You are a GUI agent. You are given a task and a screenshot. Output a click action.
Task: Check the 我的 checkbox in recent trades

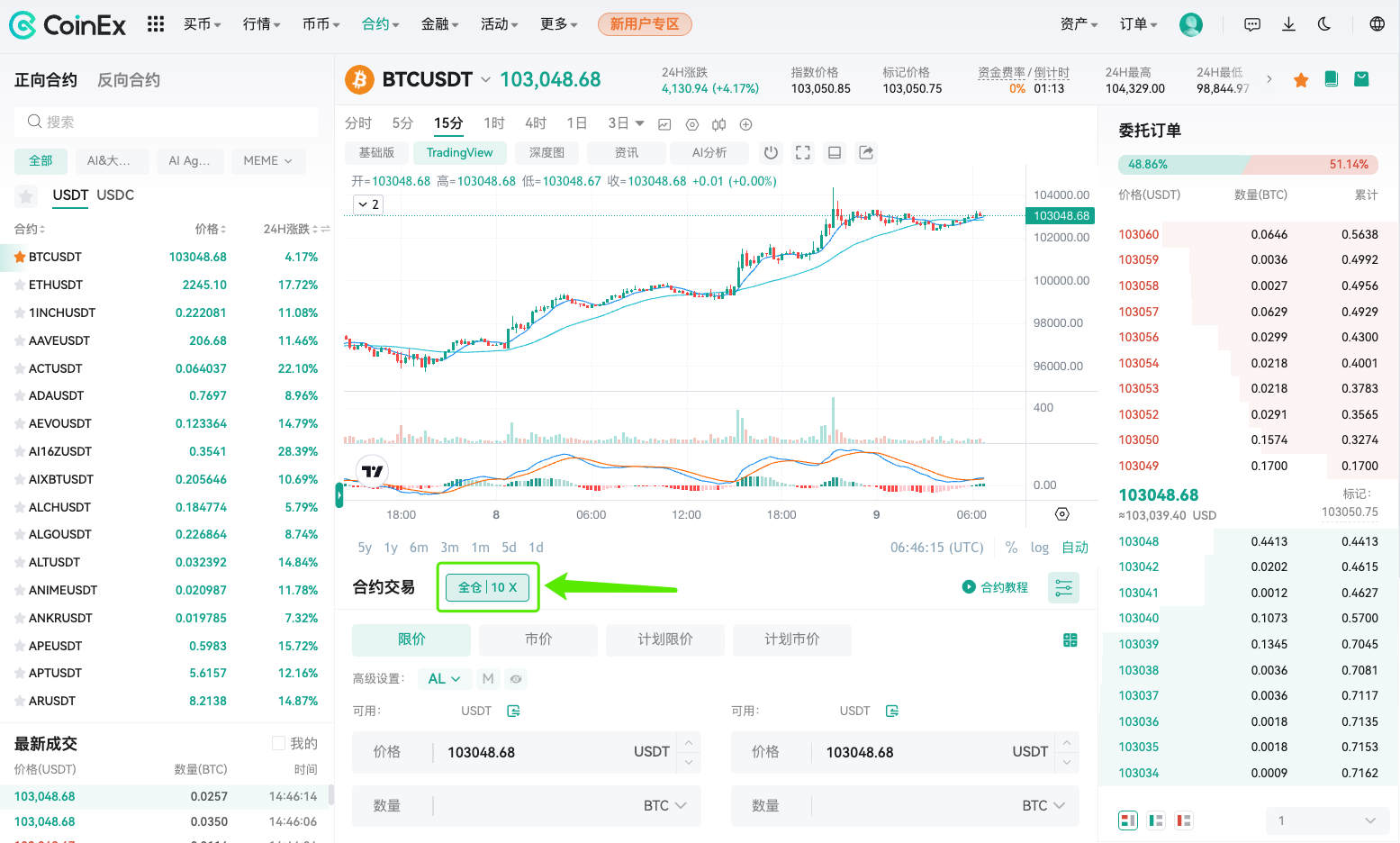click(278, 743)
